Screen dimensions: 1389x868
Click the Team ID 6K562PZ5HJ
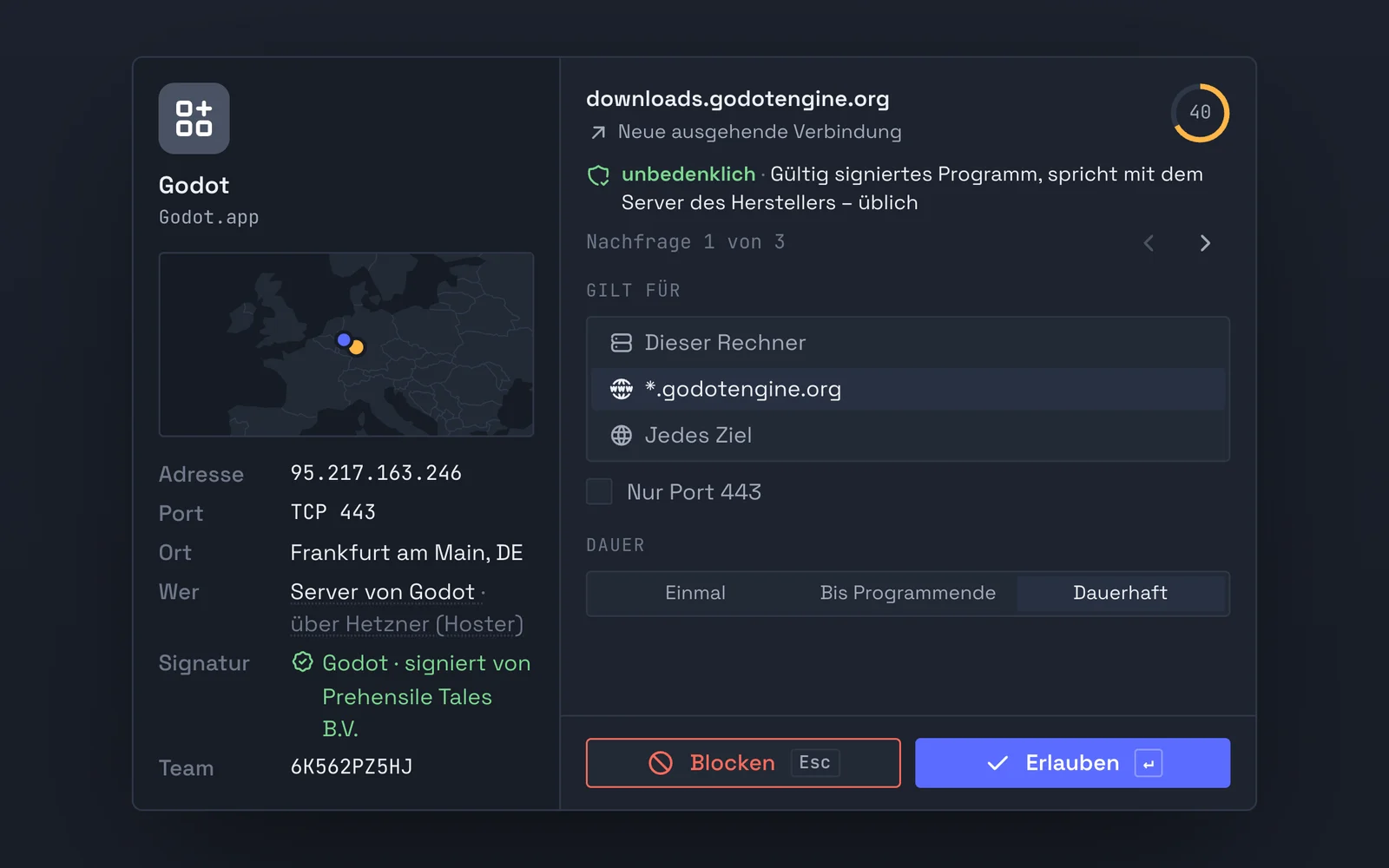point(352,767)
